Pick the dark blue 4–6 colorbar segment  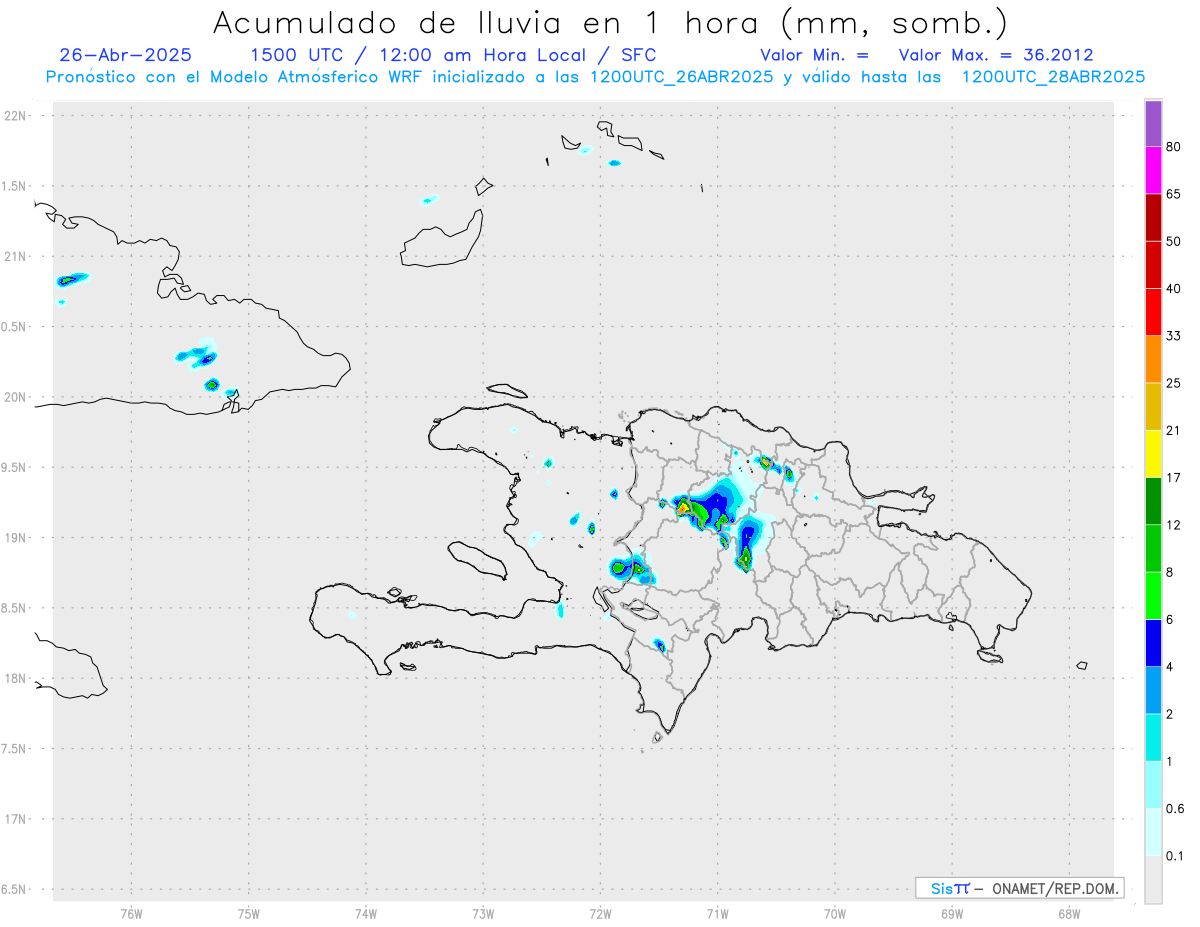coord(1153,643)
